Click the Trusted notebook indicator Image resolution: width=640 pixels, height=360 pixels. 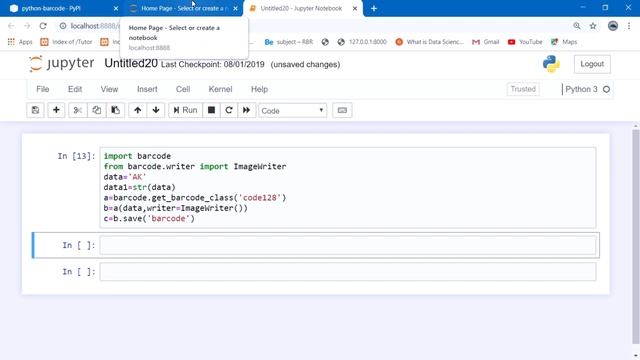tap(523, 89)
